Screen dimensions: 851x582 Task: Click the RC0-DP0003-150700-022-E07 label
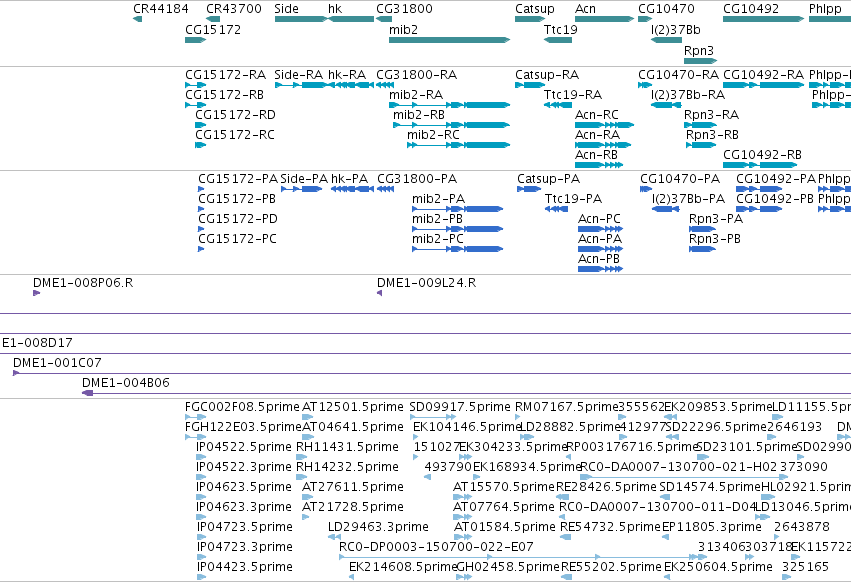tap(436, 547)
